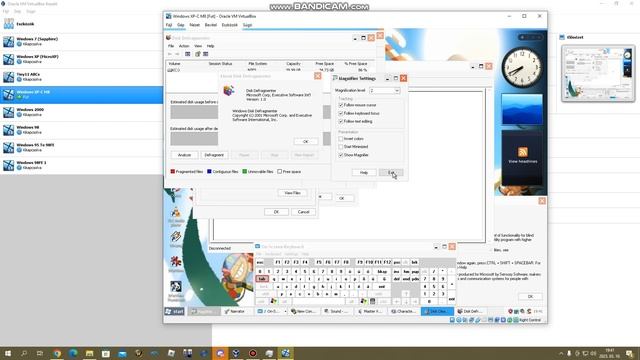The width and height of the screenshot is (640, 360).
Task: Toggle Show Magnifier checkbox
Action: point(341,155)
